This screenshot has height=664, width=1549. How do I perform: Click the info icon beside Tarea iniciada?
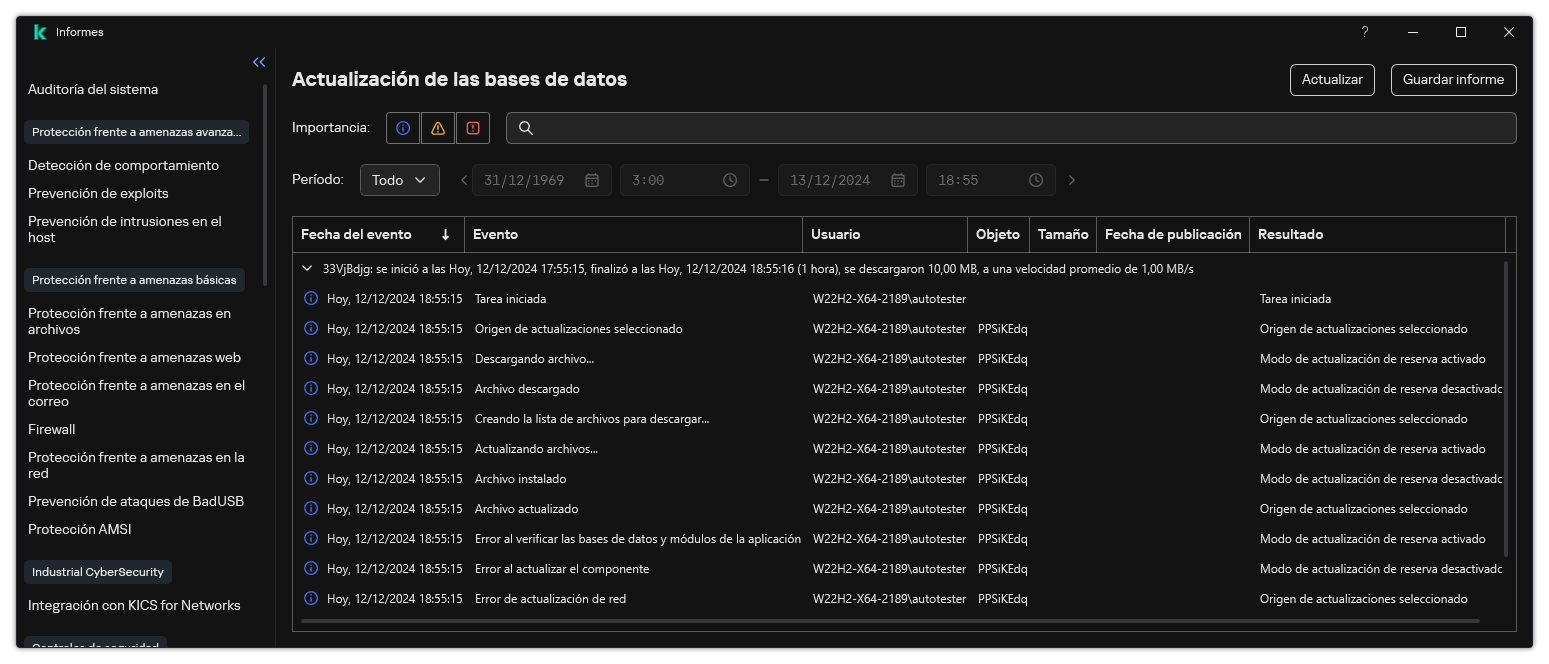(x=310, y=298)
